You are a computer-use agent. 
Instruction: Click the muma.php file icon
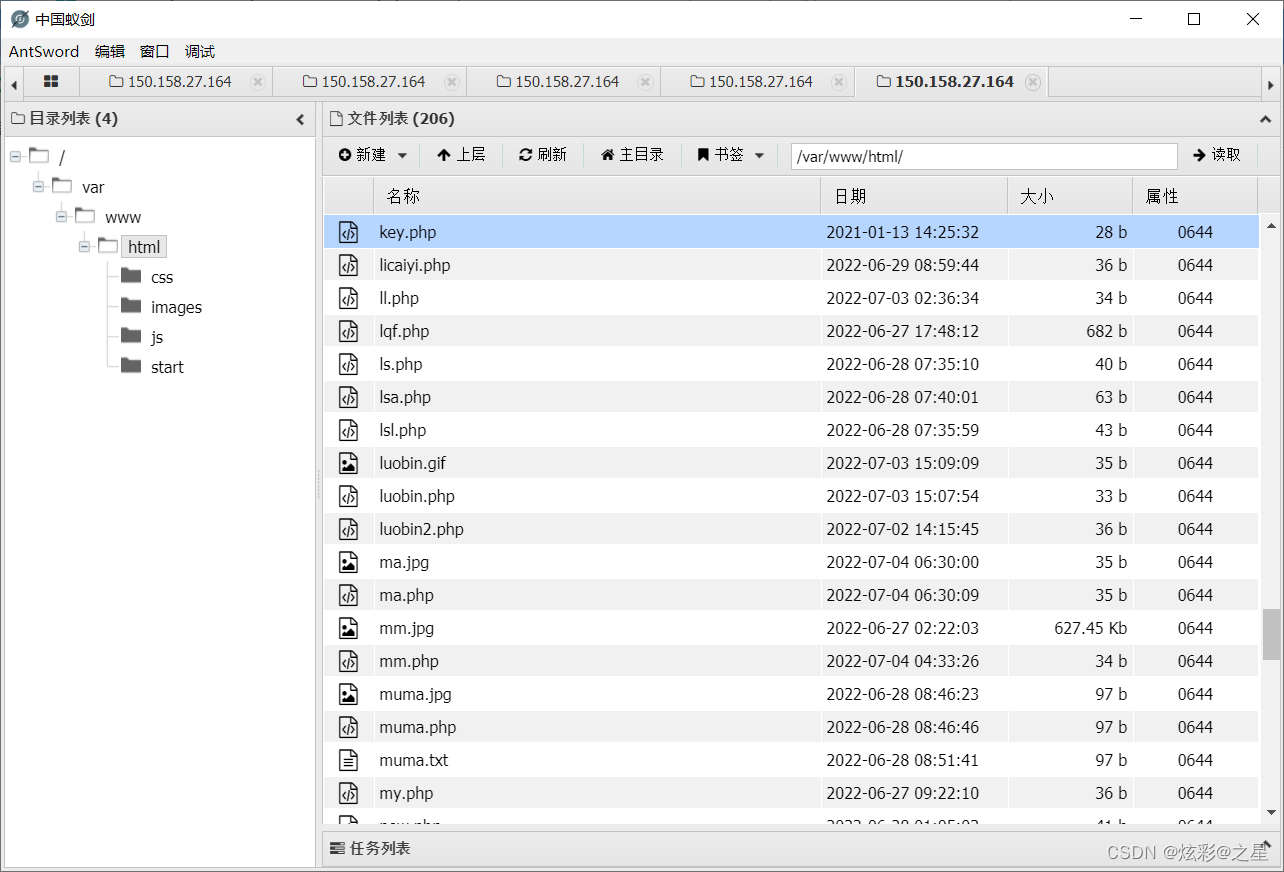pyautogui.click(x=348, y=727)
